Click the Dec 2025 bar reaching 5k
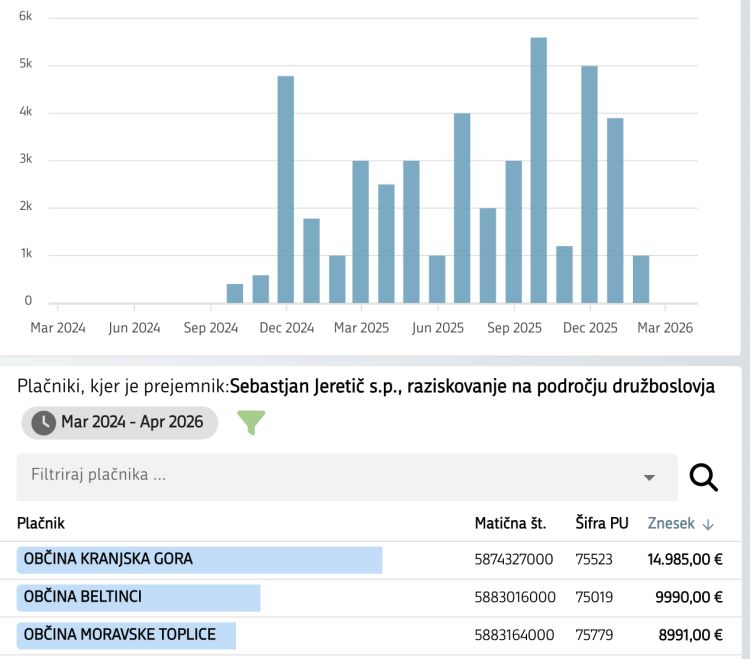Image resolution: width=750 pixels, height=659 pixels. (x=589, y=185)
